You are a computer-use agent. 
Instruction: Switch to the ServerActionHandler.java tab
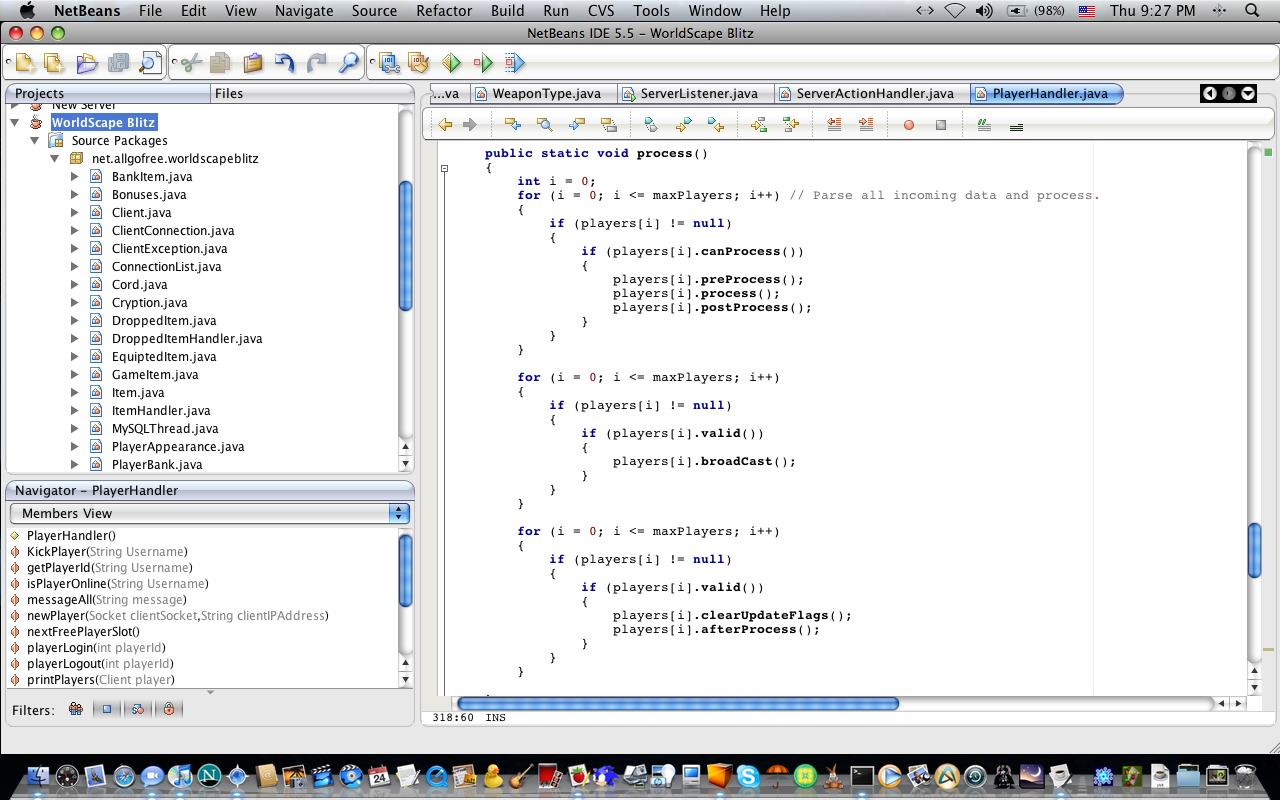[x=868, y=93]
